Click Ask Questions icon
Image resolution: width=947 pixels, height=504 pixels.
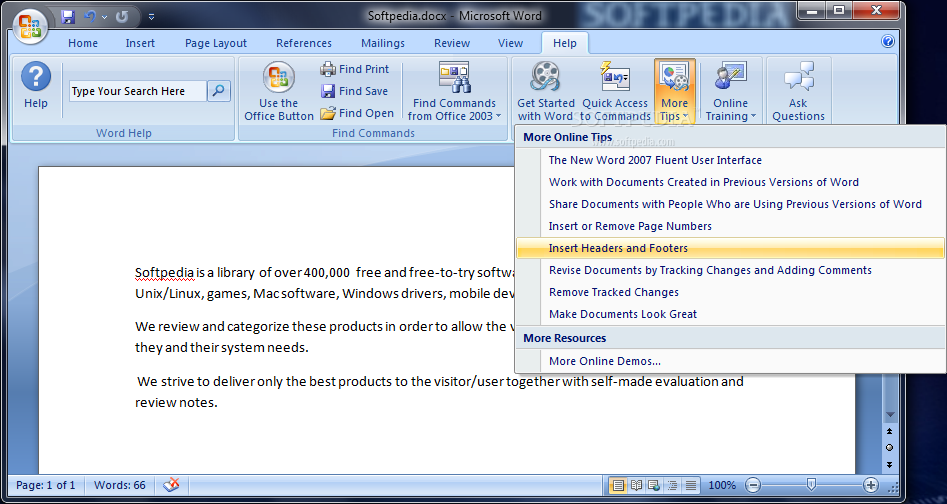click(798, 91)
